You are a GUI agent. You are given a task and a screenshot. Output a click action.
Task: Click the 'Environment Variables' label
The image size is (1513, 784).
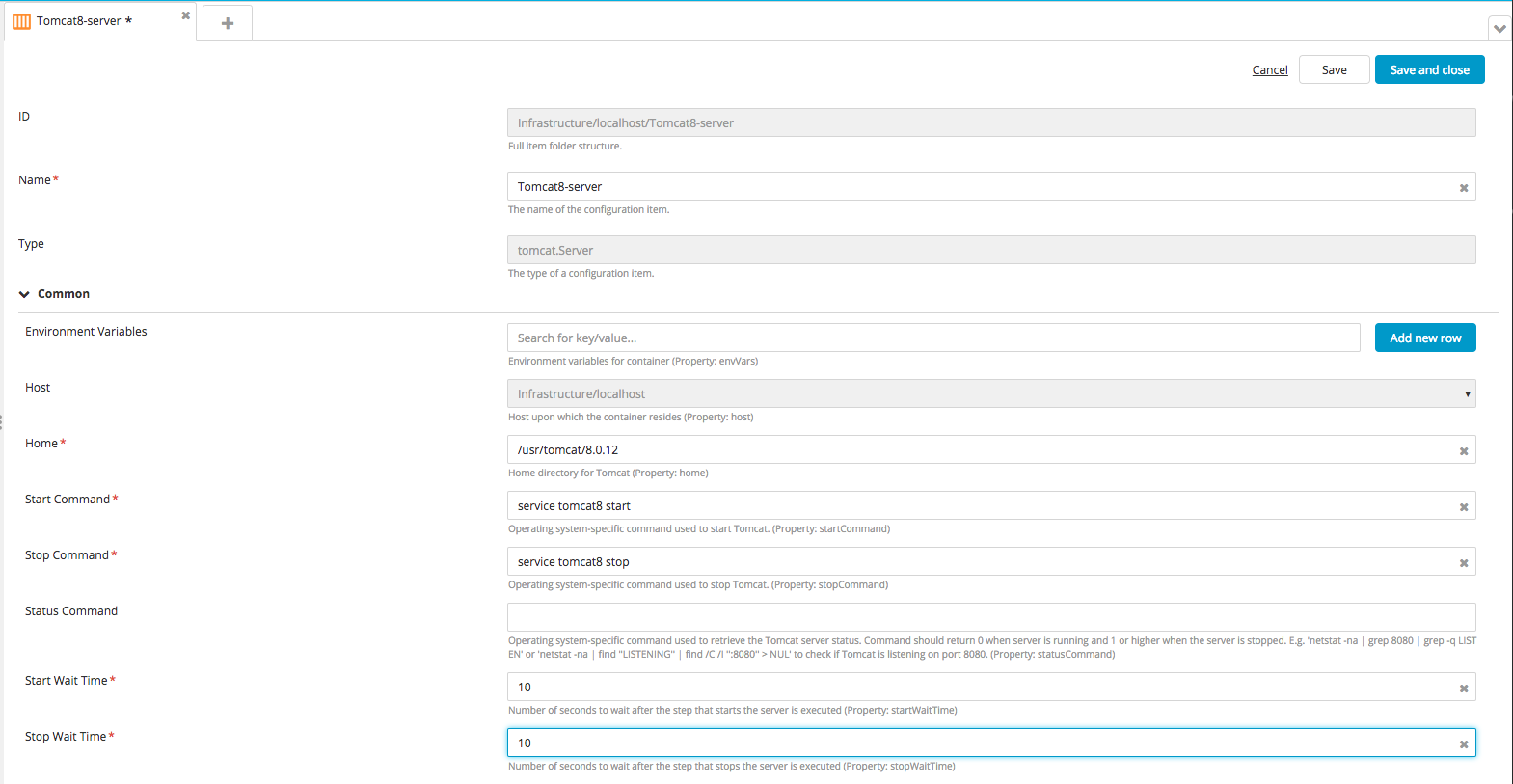[x=86, y=331]
